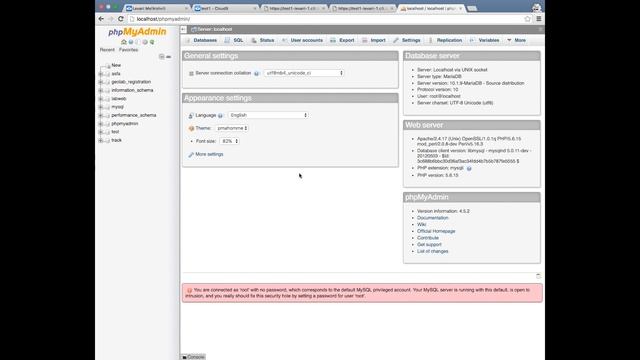Open the Variables tab
Viewport: 640px width, 360px height.
click(x=484, y=40)
